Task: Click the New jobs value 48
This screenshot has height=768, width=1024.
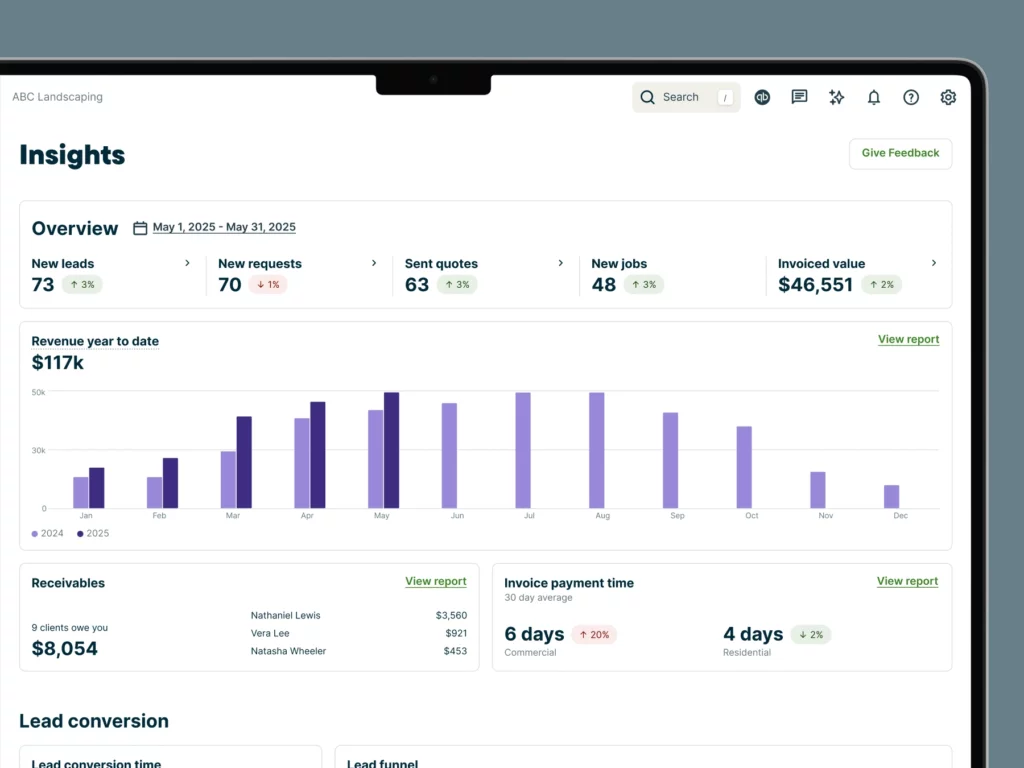Action: pyautogui.click(x=603, y=285)
